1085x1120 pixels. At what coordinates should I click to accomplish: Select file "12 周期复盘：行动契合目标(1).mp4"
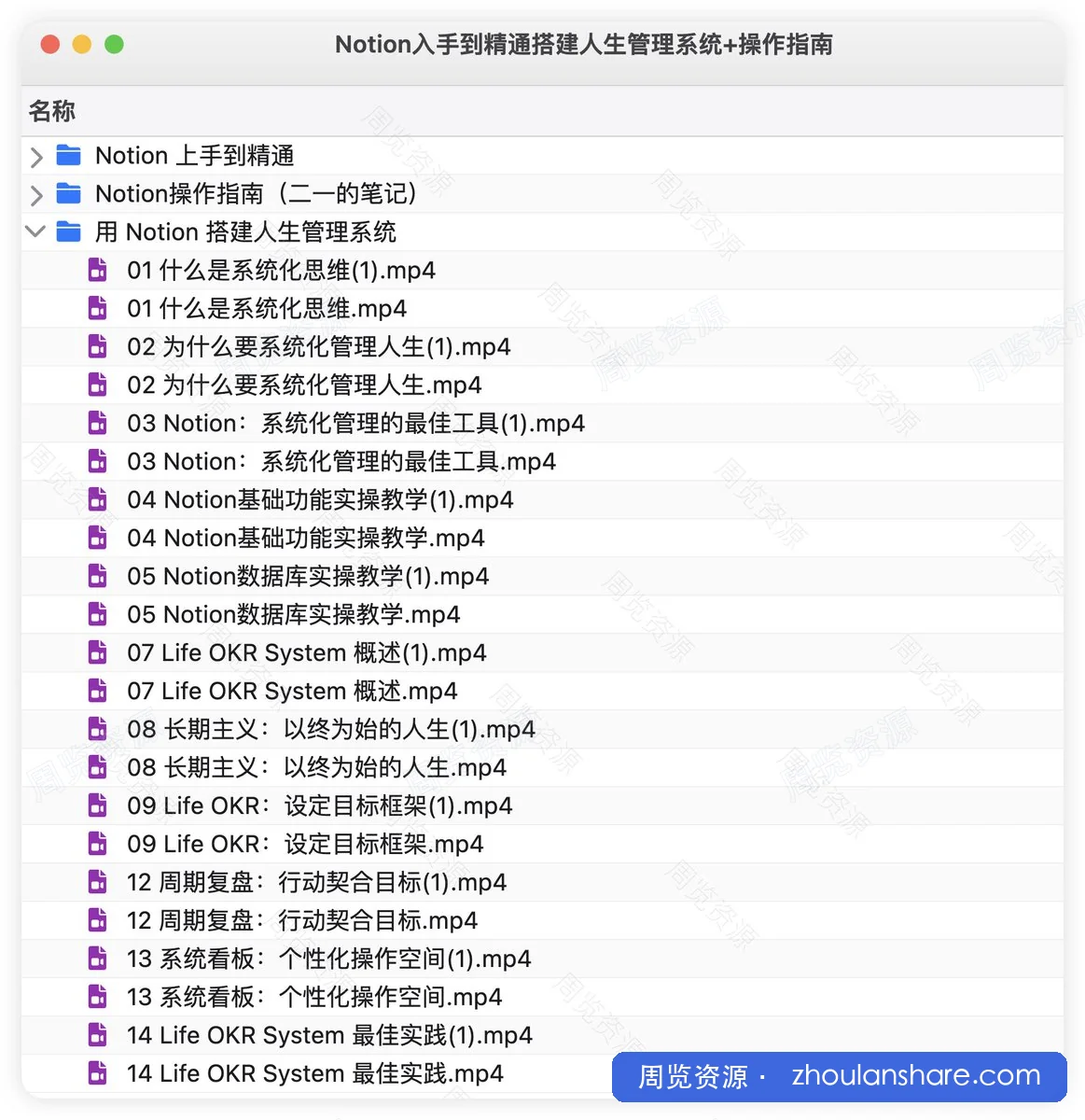317,882
